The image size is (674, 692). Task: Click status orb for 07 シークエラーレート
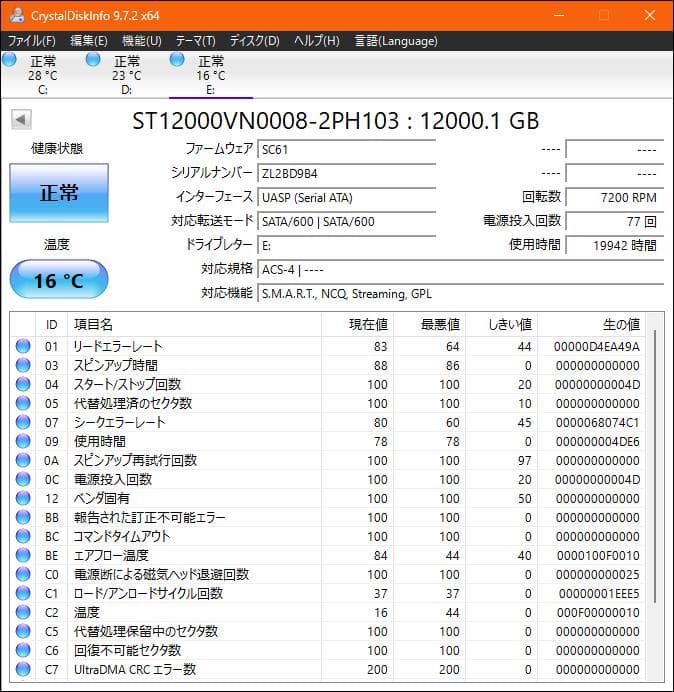pos(23,422)
